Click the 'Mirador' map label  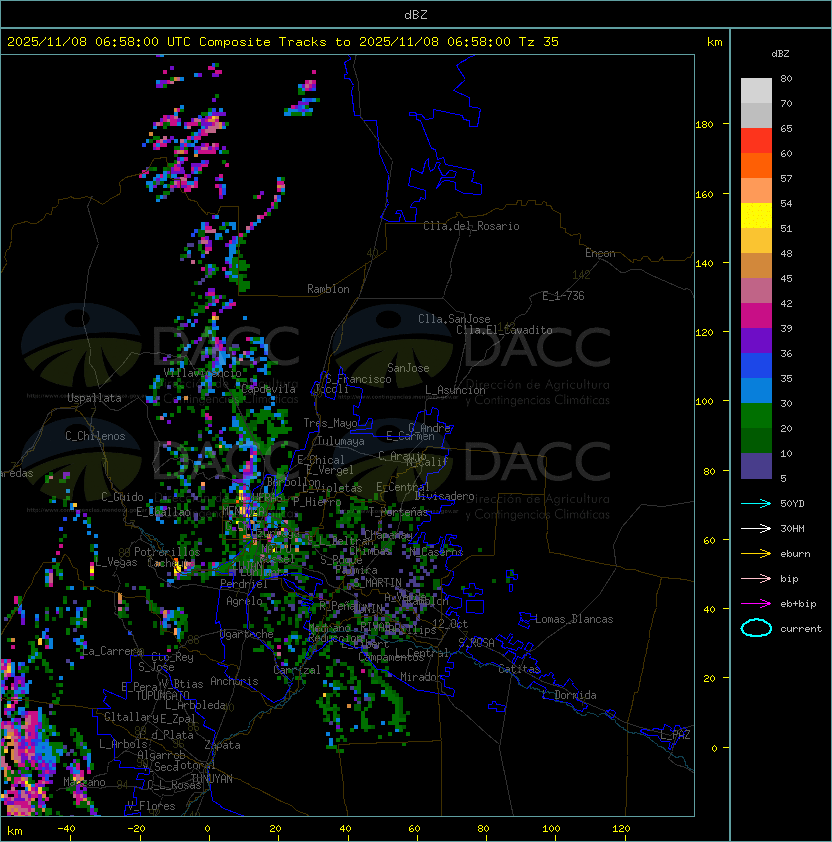(421, 677)
